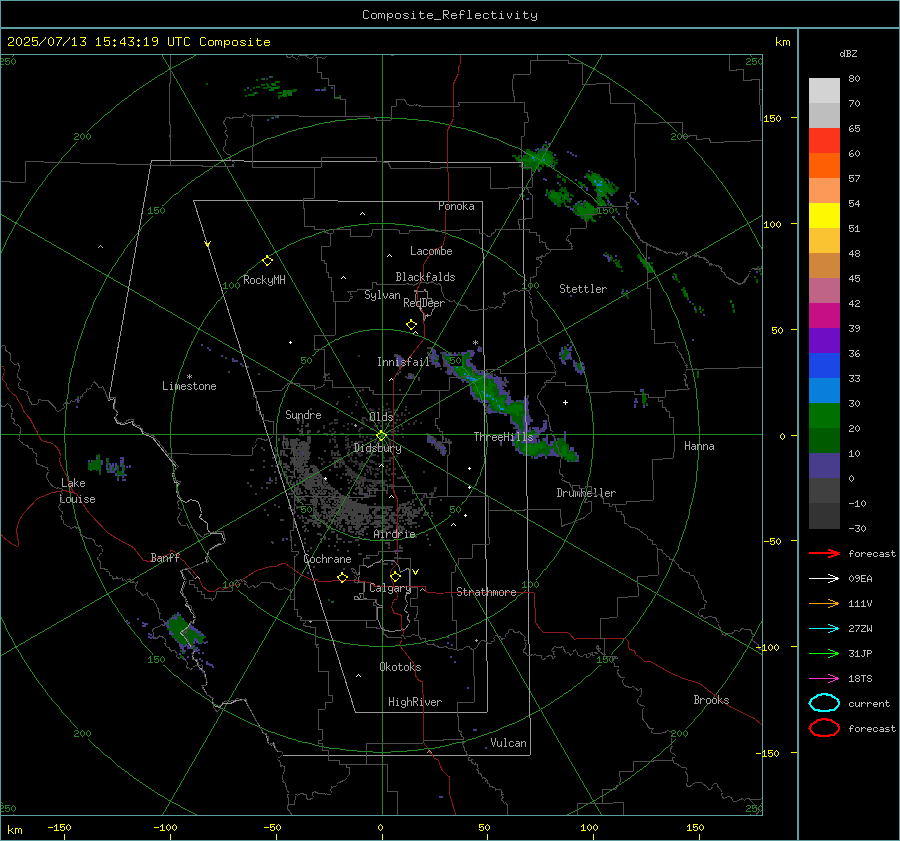Click the yellow radar-center diamond at Didsbury
The width and height of the screenshot is (900, 841).
(x=381, y=436)
